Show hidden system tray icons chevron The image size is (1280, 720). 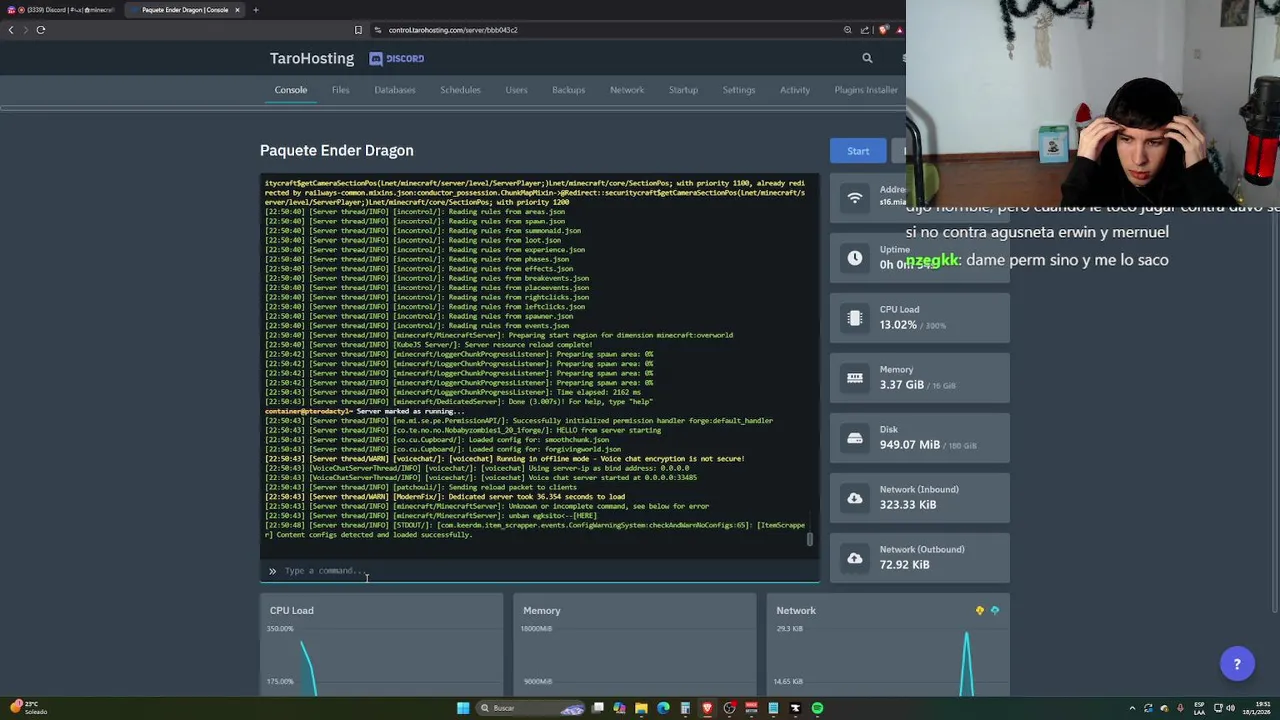click(x=1132, y=708)
